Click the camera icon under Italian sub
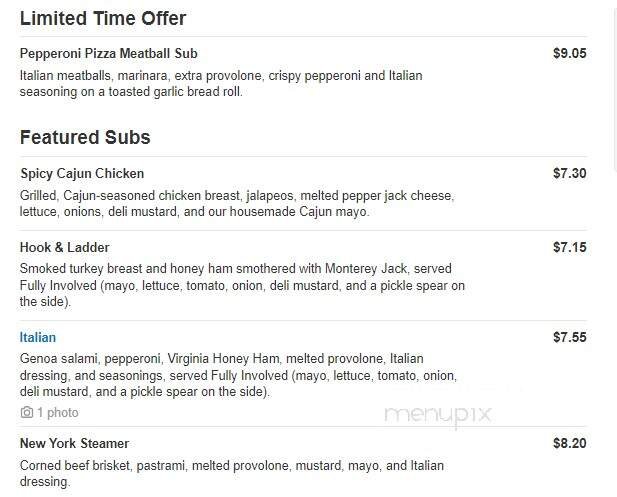617x497 pixels. pos(26,413)
